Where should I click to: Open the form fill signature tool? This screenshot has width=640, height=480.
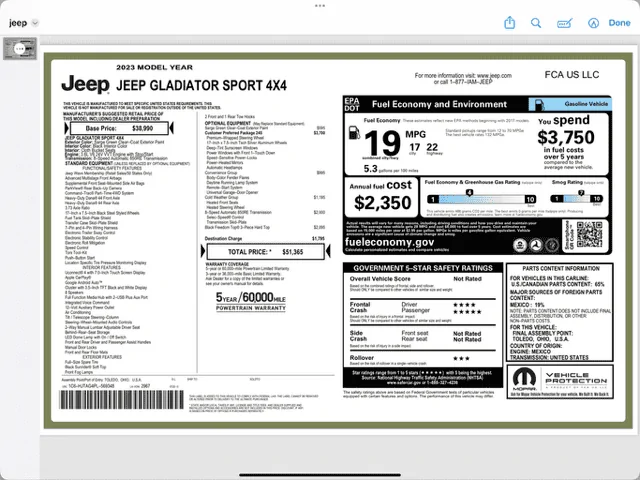click(x=565, y=23)
